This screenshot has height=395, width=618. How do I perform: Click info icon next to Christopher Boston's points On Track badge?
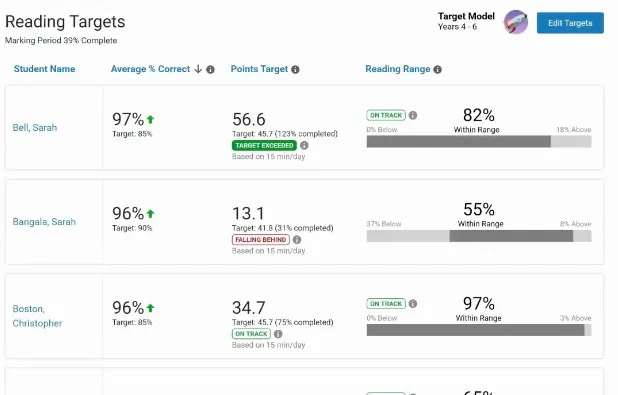(278, 334)
